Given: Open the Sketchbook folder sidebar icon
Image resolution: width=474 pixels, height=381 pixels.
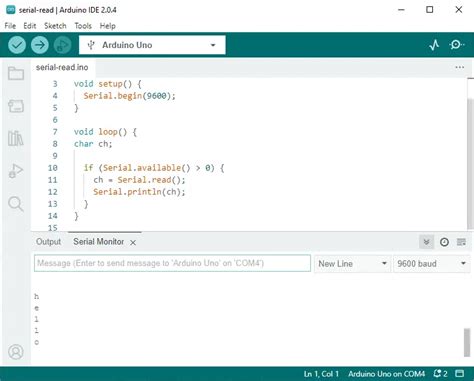Looking at the screenshot, I should point(16,73).
